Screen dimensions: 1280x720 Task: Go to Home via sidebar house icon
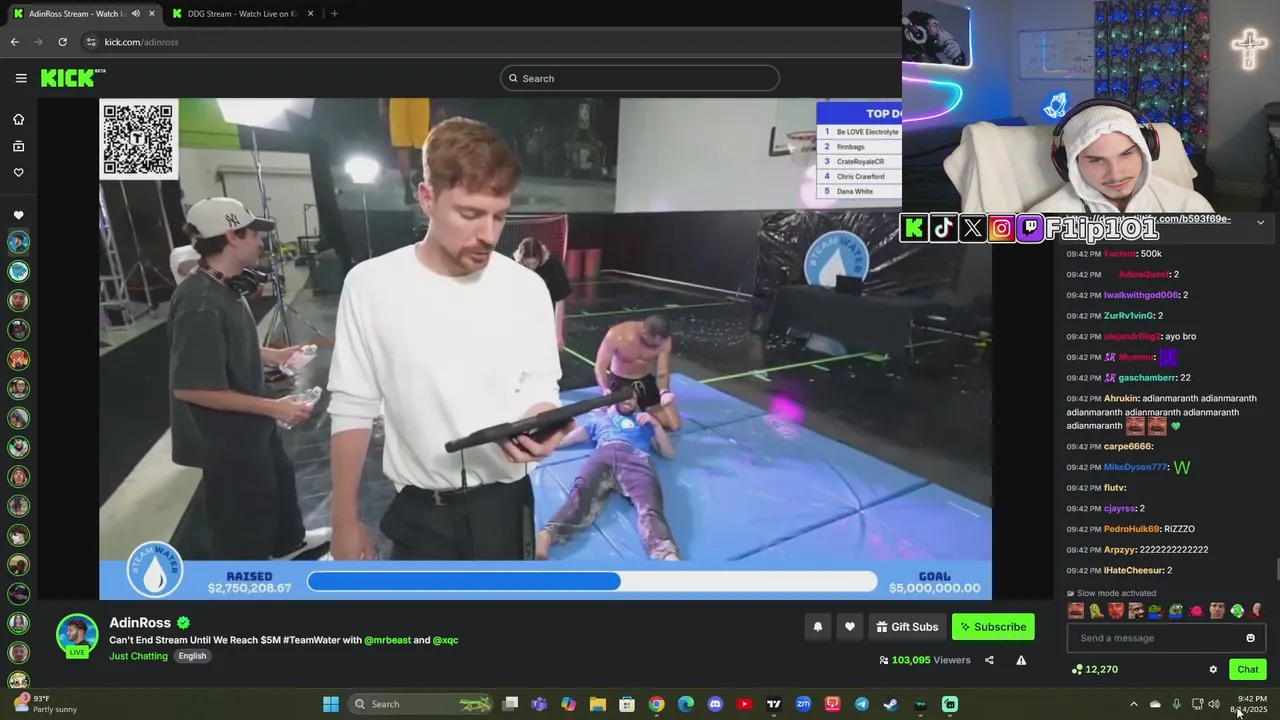[x=18, y=120]
